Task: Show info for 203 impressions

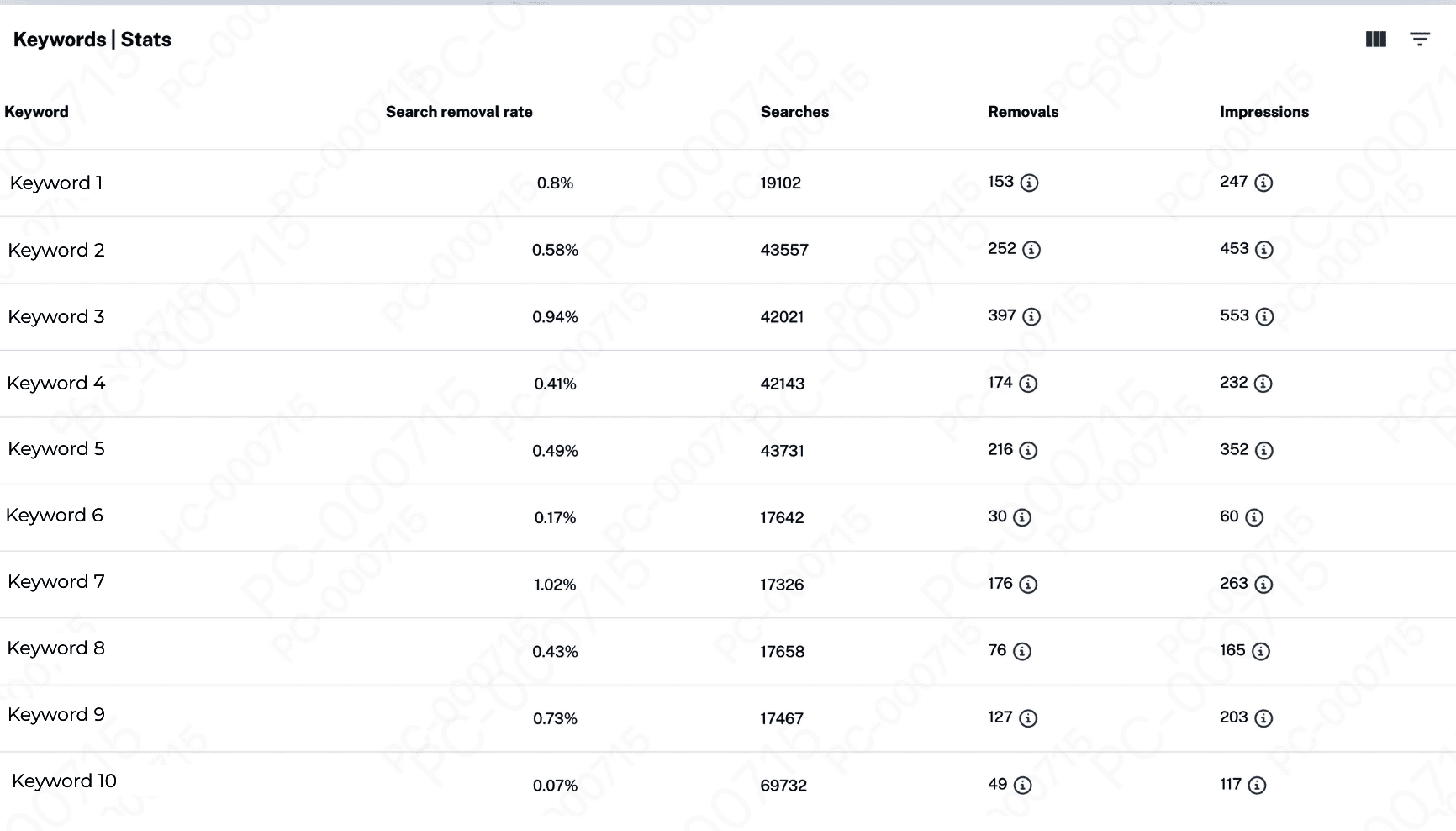Action: point(1263,718)
